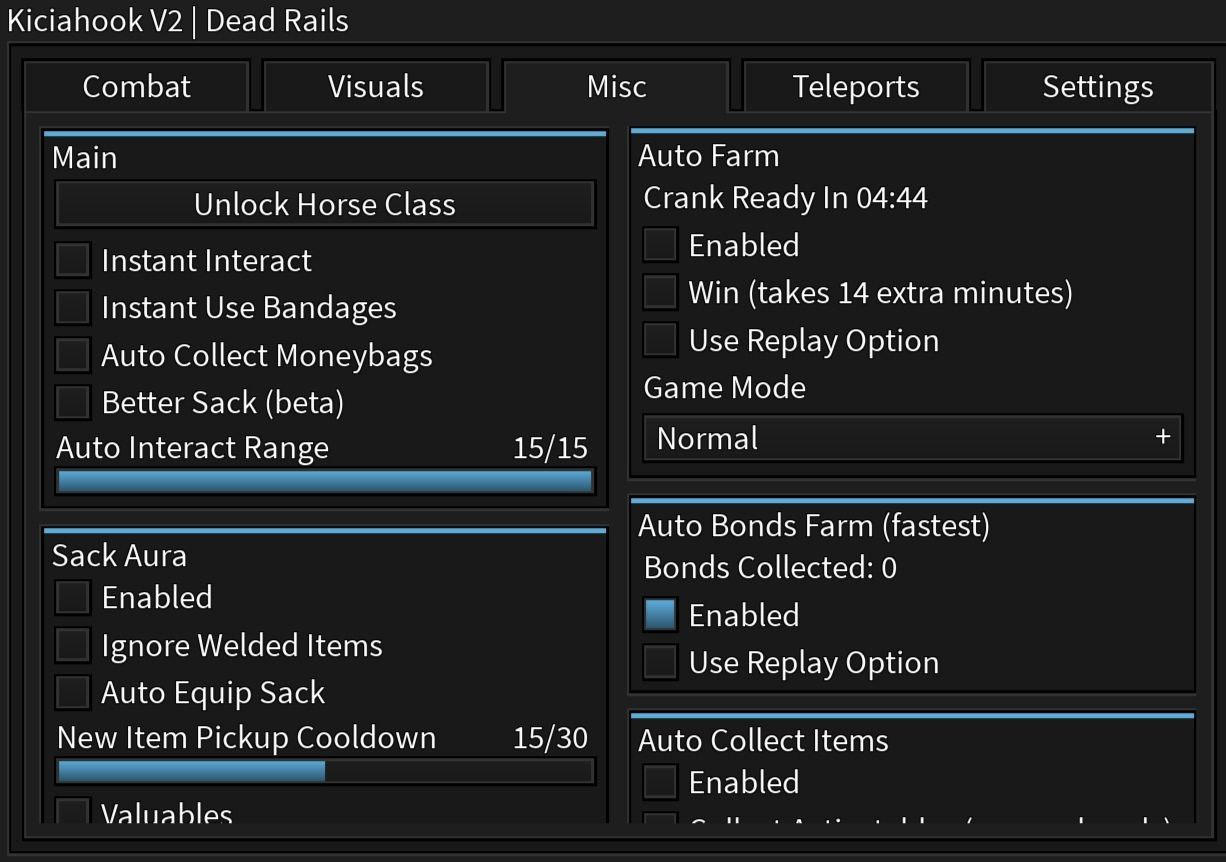Turn on Auto Collect Moneybags
This screenshot has height=862, width=1226.
73,355
